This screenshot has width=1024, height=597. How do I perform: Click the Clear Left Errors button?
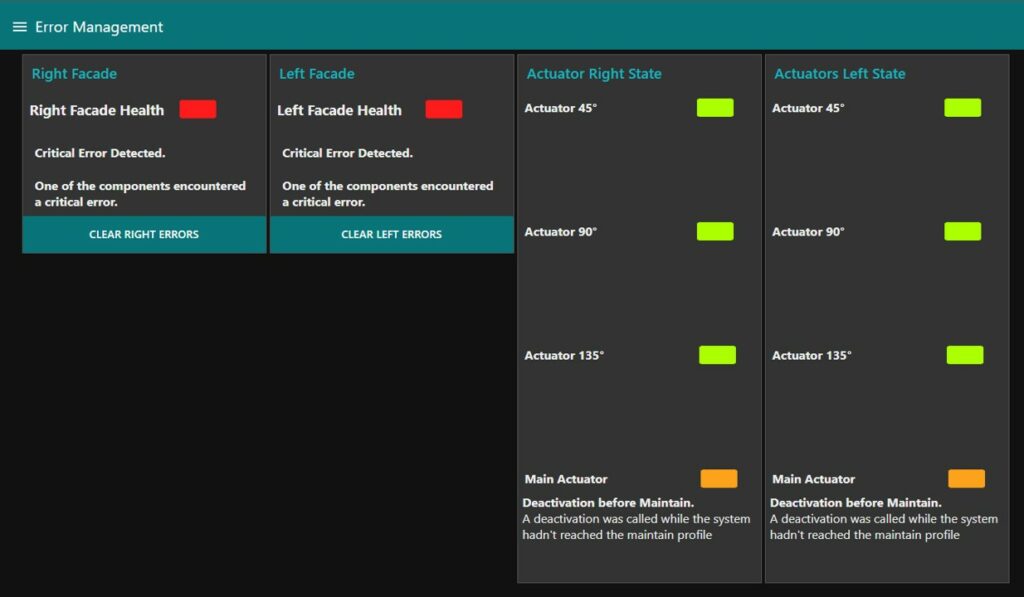(x=391, y=235)
